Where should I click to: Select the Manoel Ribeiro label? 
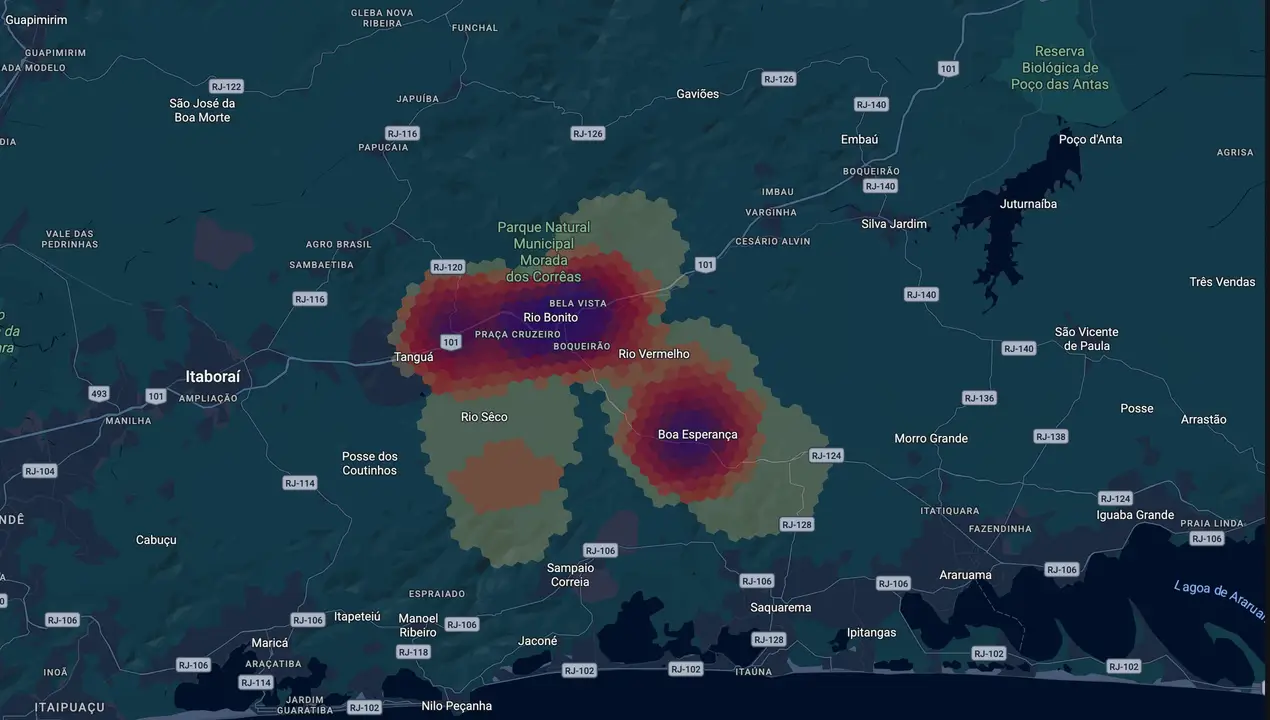[418, 625]
